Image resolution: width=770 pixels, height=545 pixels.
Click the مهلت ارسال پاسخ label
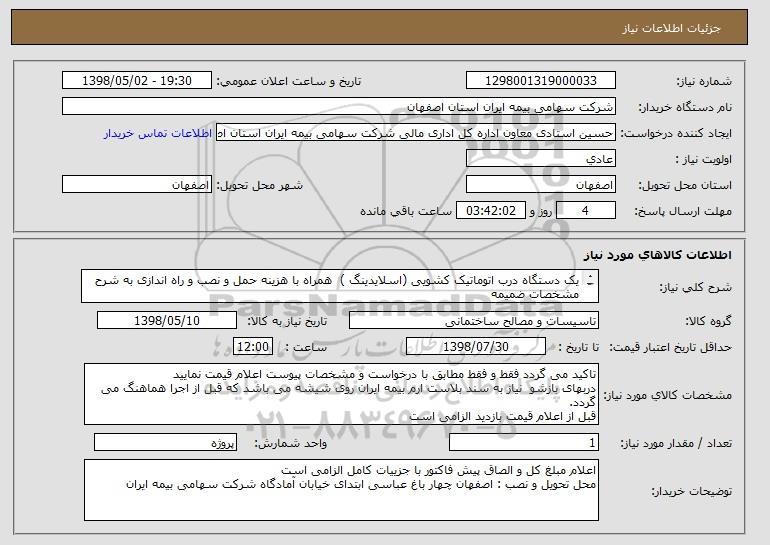(683, 211)
